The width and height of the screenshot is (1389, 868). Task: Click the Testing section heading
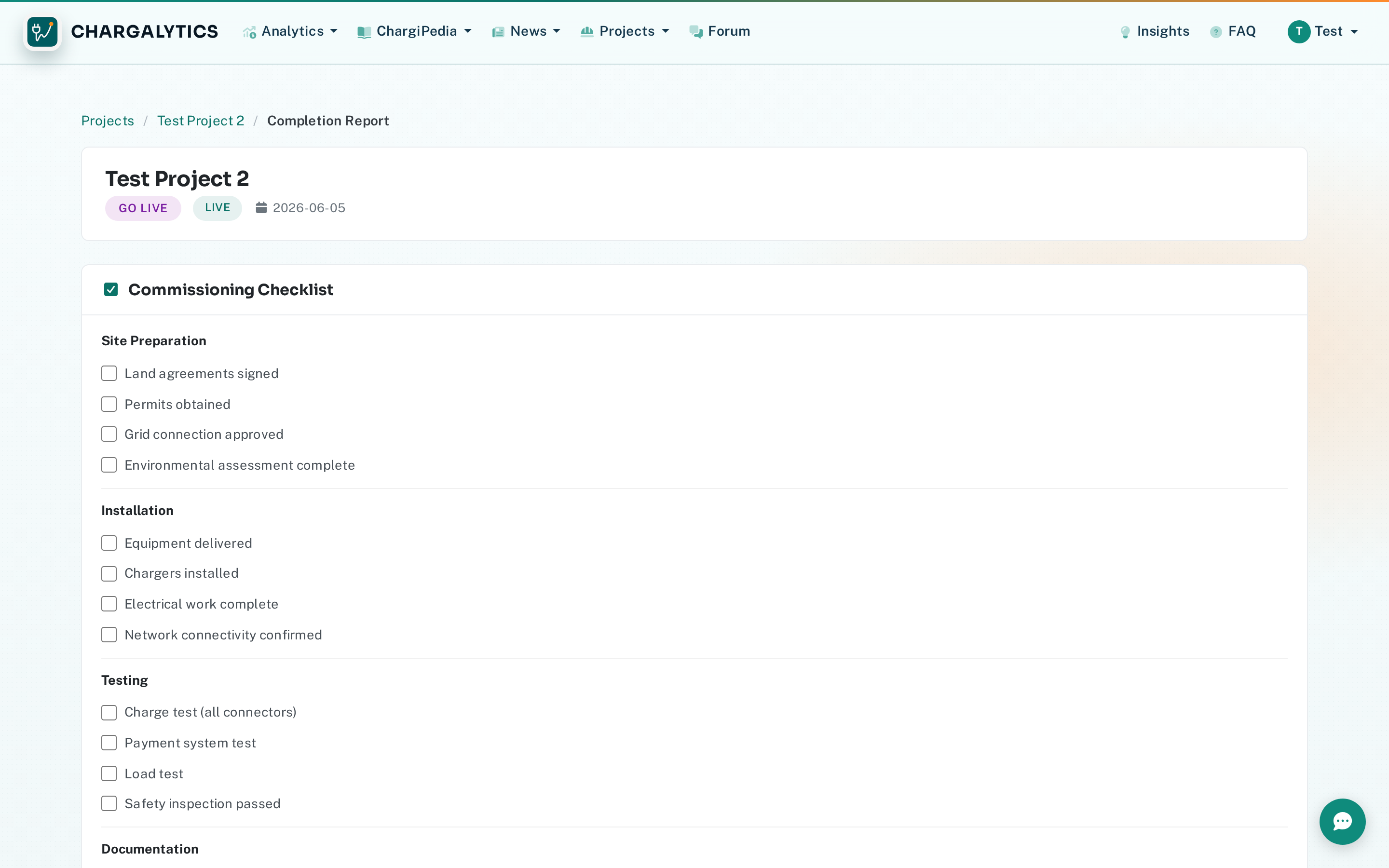124,680
